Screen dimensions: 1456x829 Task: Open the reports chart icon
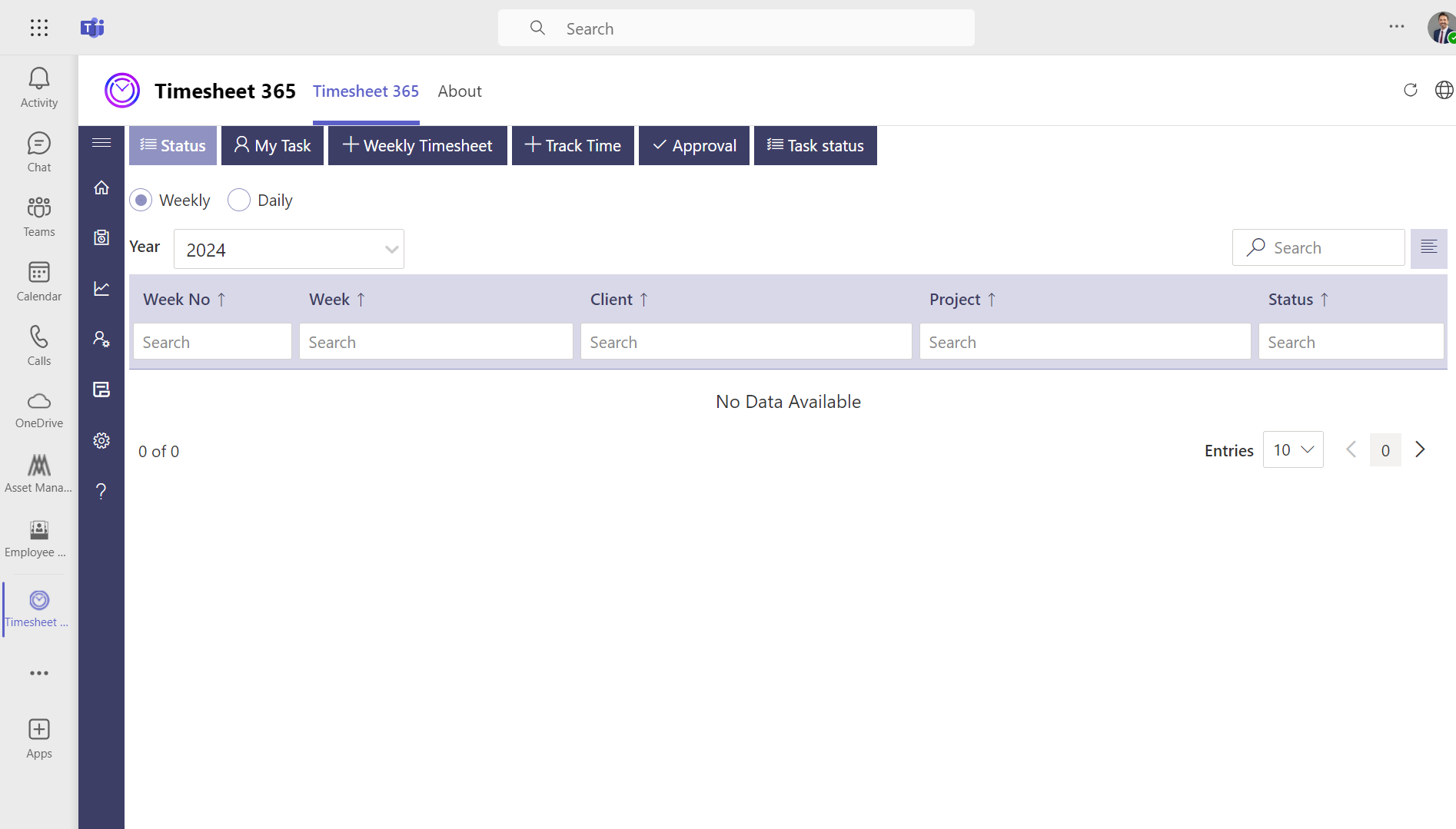click(x=101, y=288)
